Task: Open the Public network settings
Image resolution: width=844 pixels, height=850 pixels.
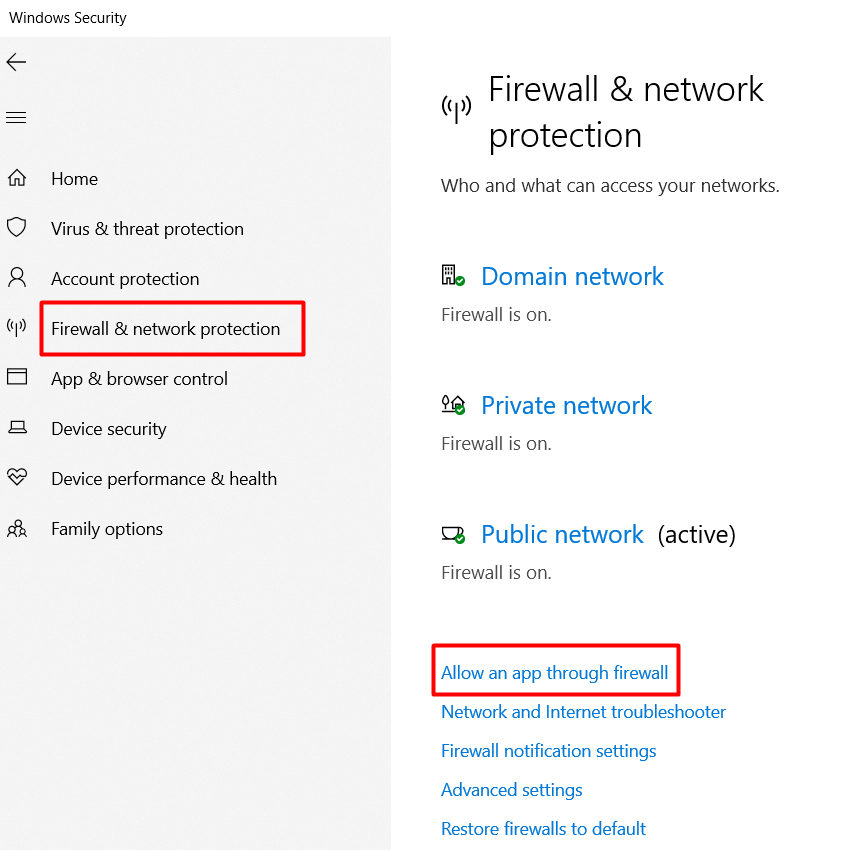Action: [x=562, y=535]
